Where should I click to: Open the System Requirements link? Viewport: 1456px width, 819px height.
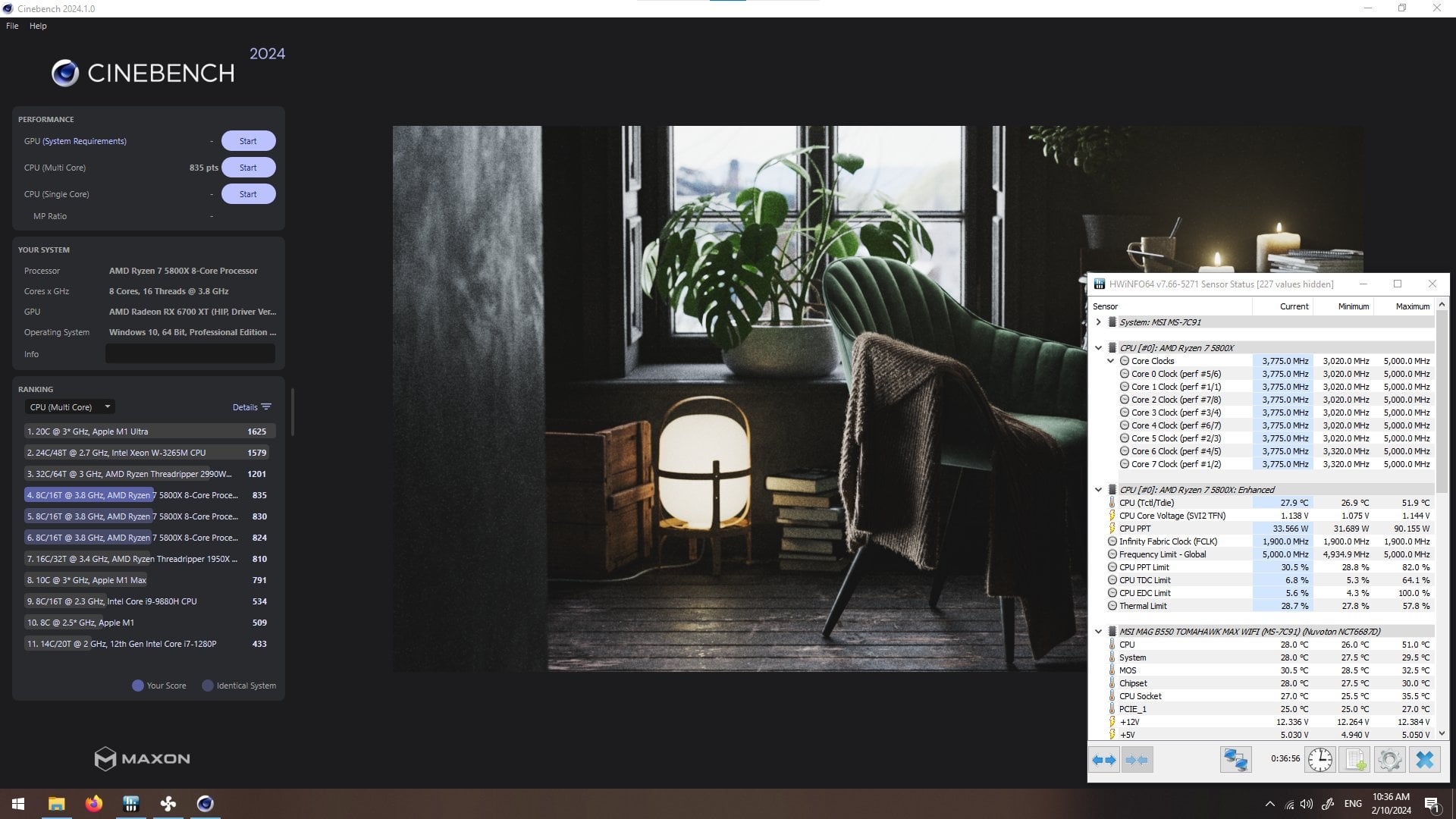85,141
